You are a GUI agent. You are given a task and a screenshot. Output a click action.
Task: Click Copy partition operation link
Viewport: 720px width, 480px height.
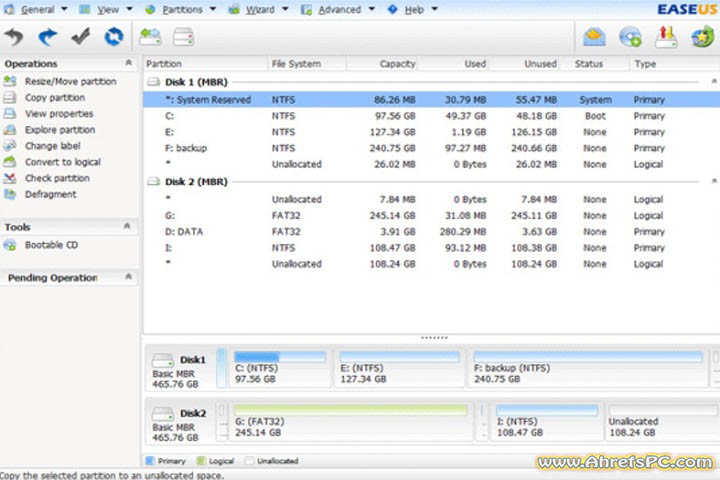pos(55,97)
